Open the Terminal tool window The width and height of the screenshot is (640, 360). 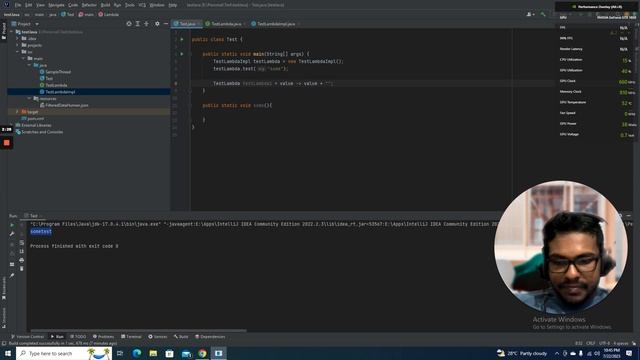131,337
